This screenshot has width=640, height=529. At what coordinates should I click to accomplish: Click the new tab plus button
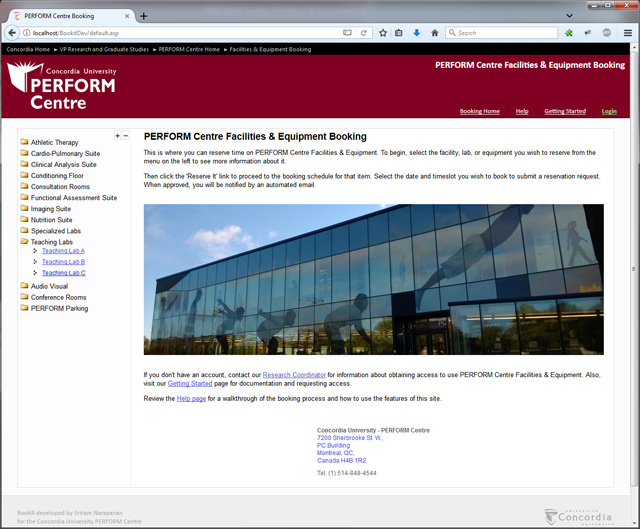(x=144, y=16)
